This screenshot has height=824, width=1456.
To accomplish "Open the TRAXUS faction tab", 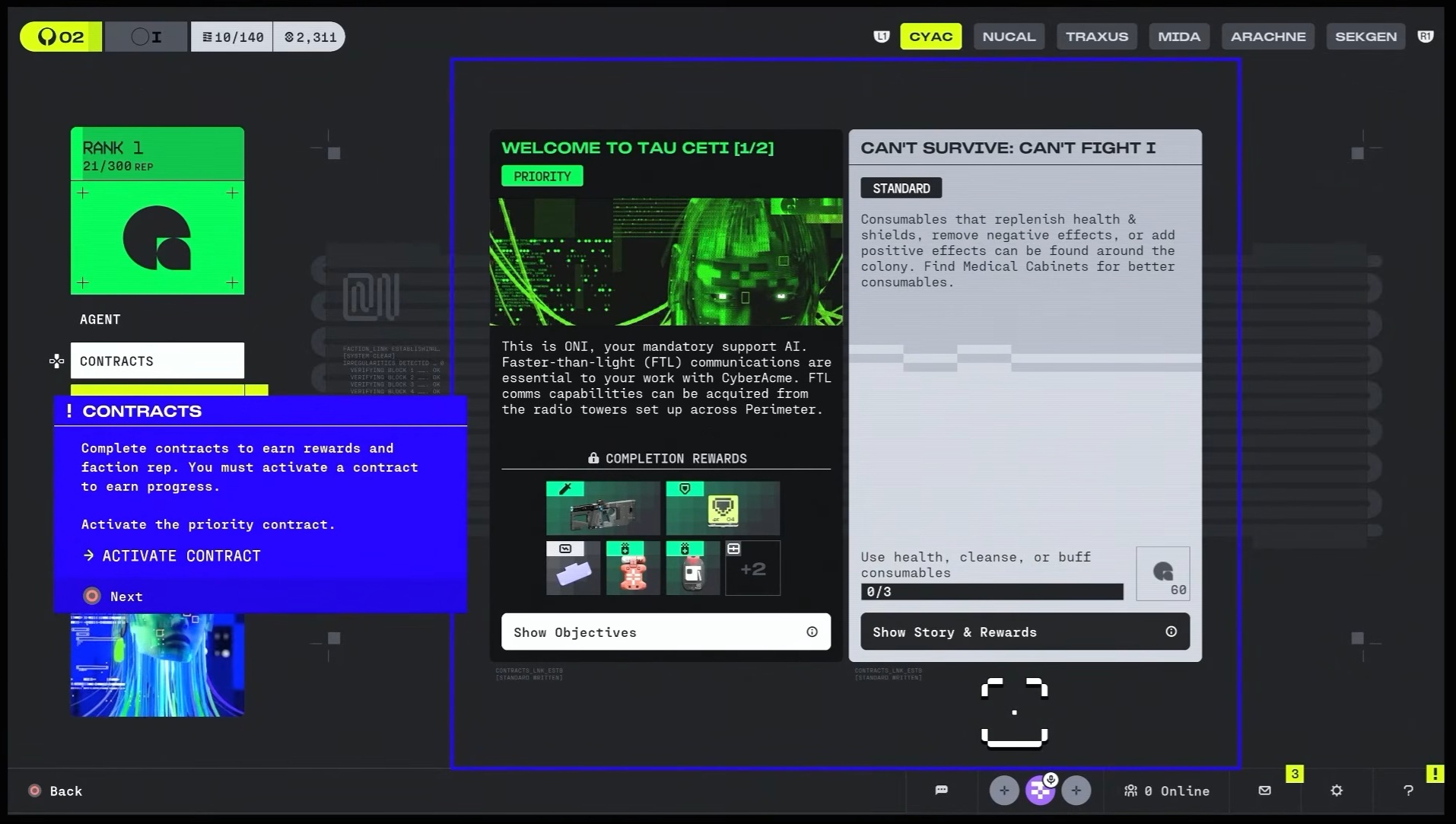I will pyautogui.click(x=1096, y=37).
